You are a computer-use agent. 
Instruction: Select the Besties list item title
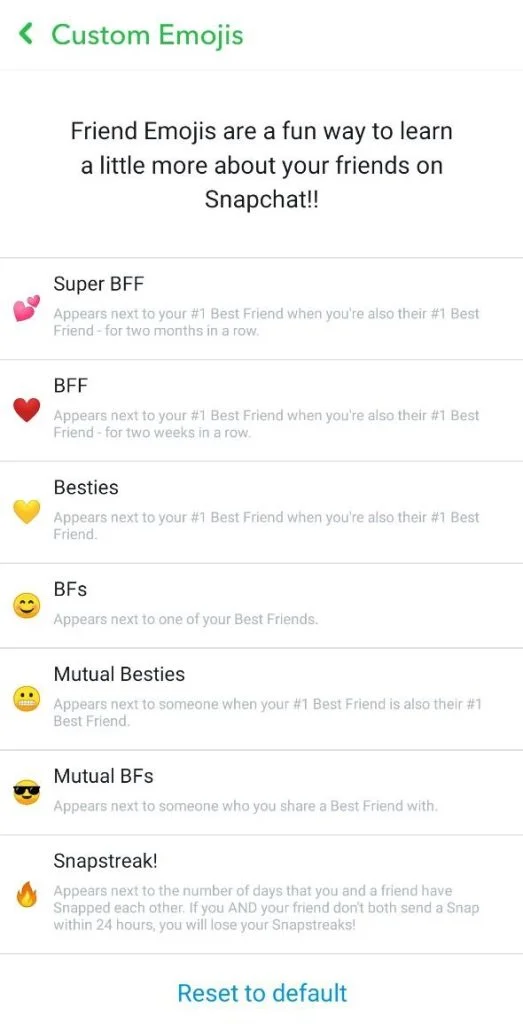[86, 488]
